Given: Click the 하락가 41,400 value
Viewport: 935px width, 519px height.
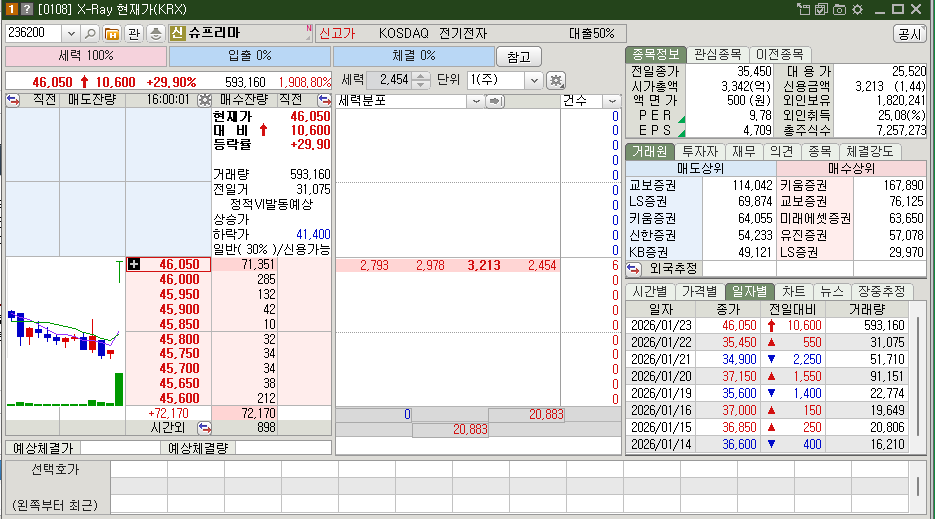Looking at the screenshot, I should (x=313, y=234).
